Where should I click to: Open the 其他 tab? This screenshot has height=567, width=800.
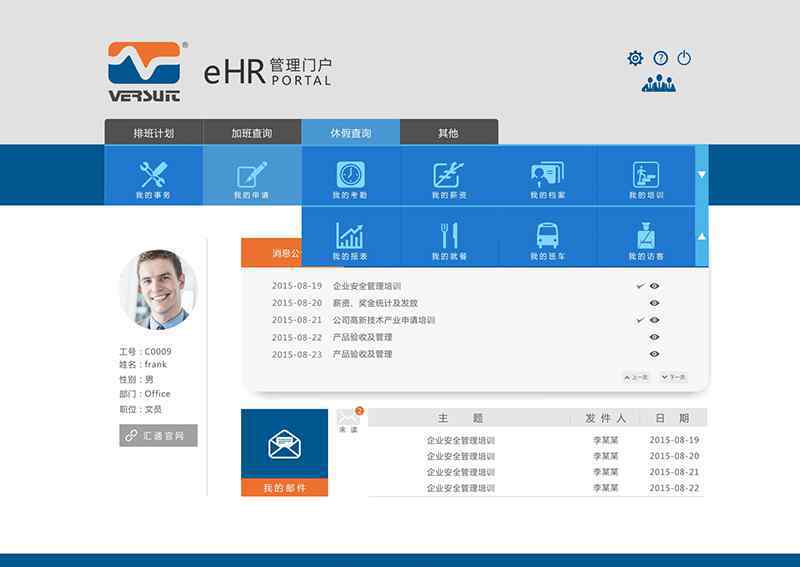[448, 133]
